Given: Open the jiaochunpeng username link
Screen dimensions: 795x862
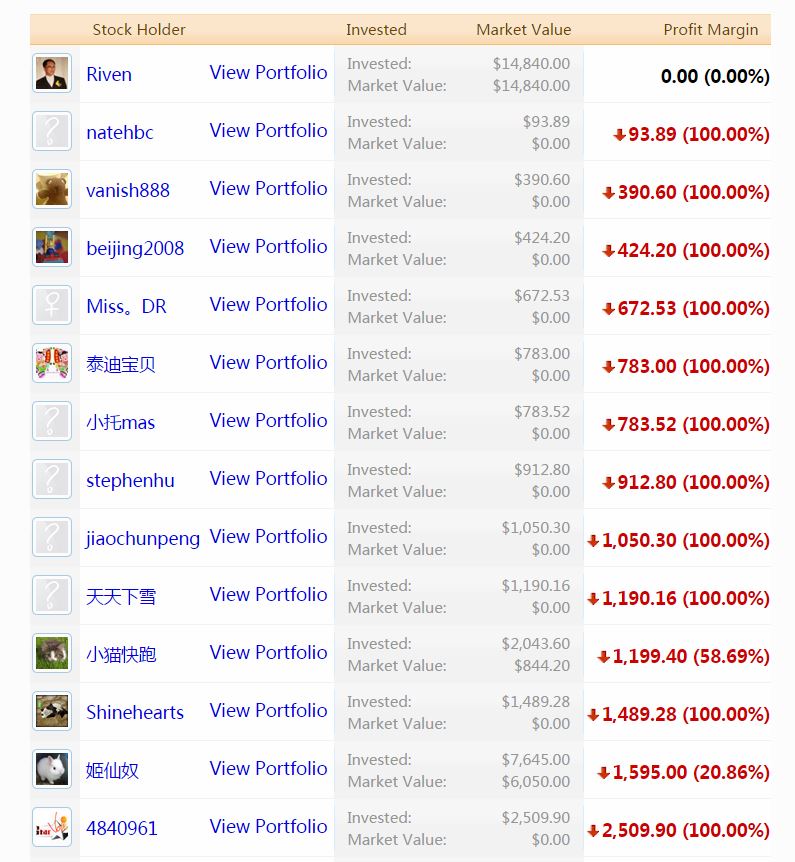Looking at the screenshot, I should [143, 539].
